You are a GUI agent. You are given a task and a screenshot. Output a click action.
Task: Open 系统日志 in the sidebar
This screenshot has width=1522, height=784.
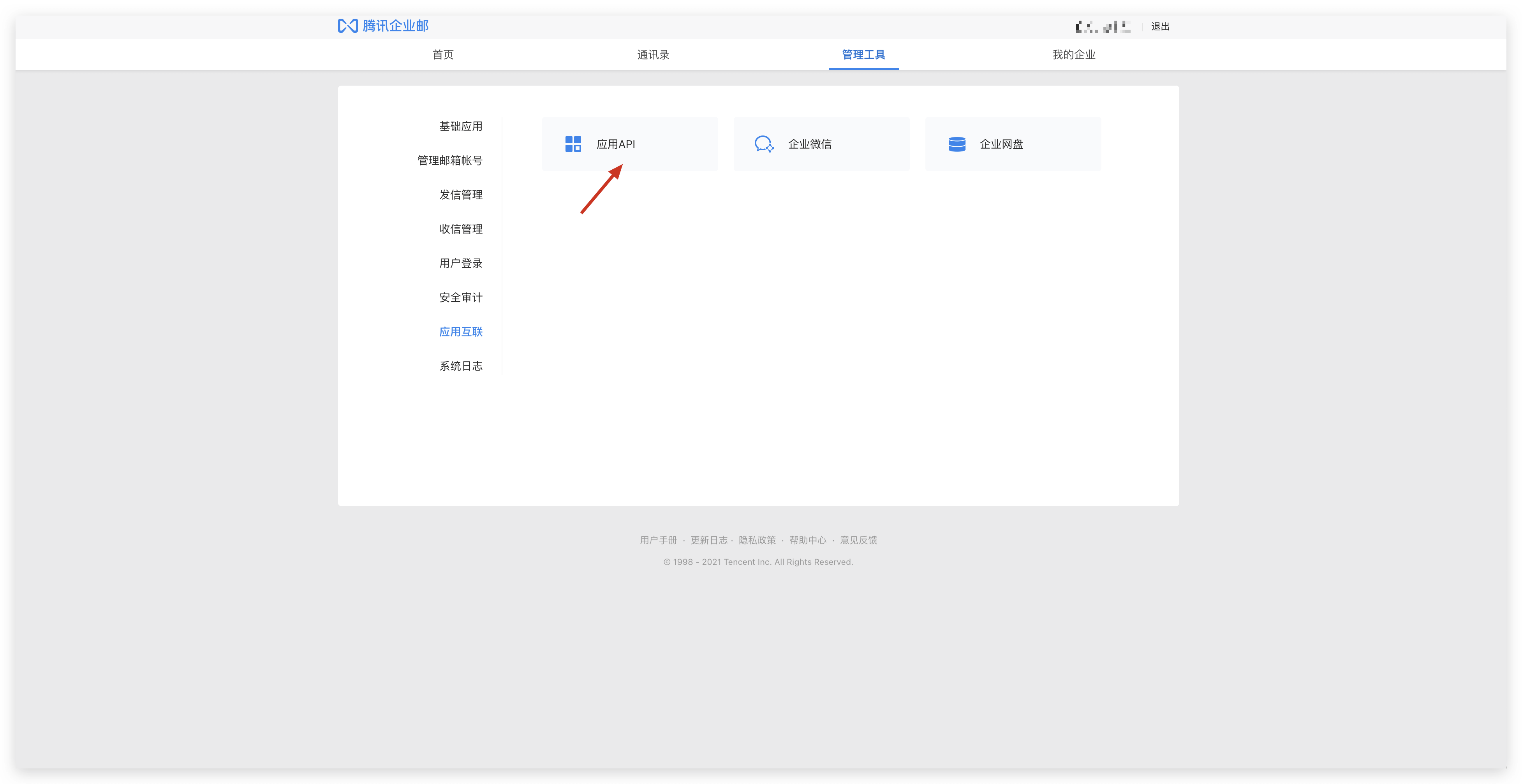click(x=460, y=366)
